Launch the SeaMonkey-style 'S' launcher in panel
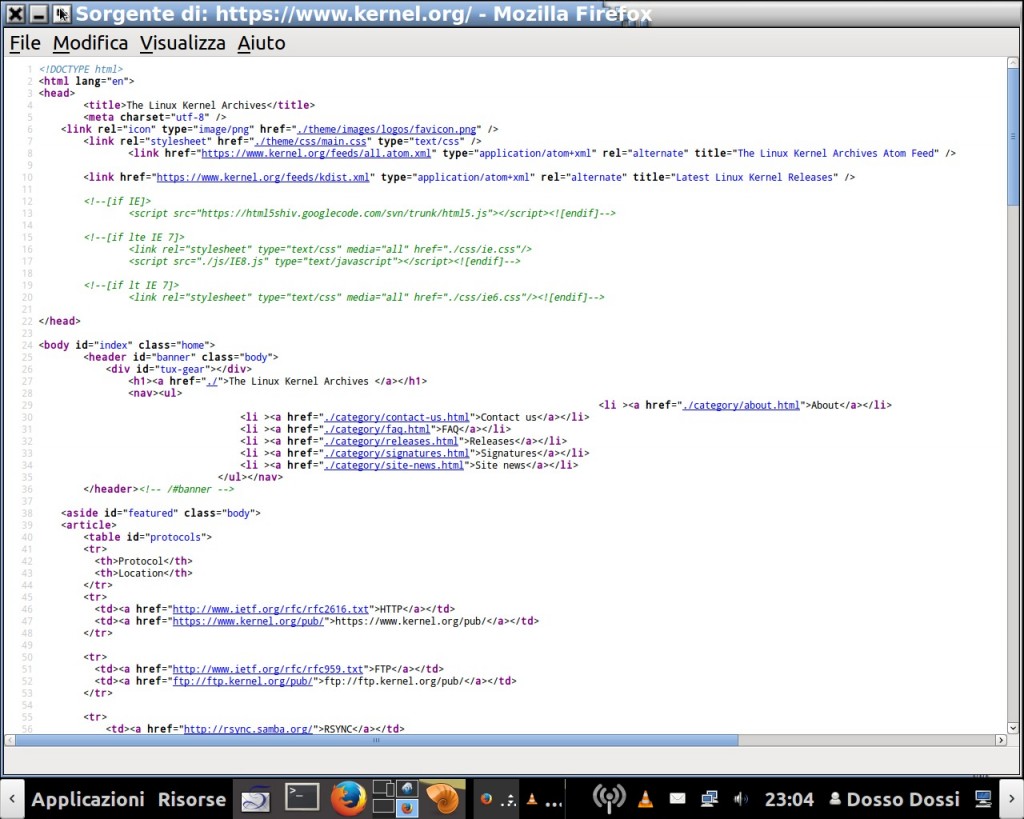The height and width of the screenshot is (819, 1024). click(x=255, y=799)
